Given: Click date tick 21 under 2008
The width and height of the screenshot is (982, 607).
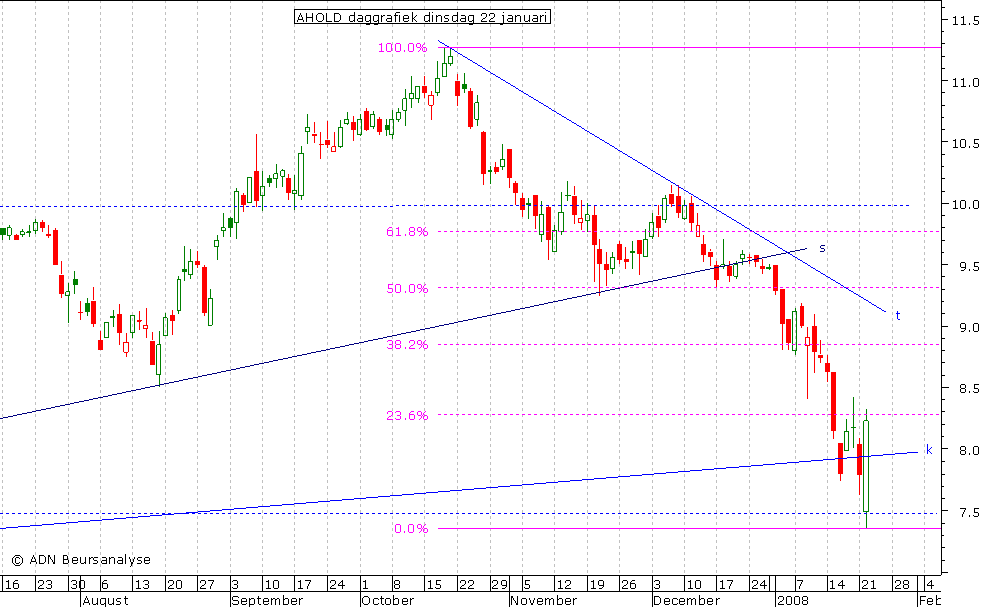Looking at the screenshot, I should [x=868, y=585].
